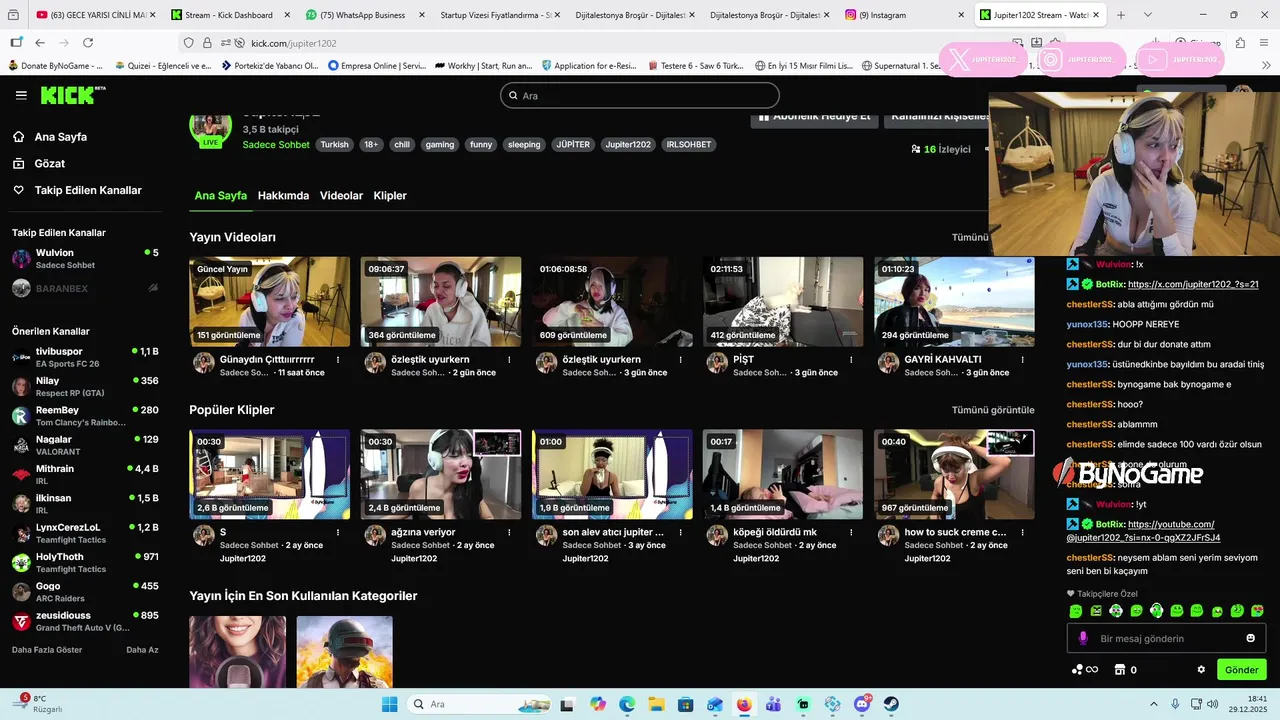Open options menu for clip S

click(338, 533)
